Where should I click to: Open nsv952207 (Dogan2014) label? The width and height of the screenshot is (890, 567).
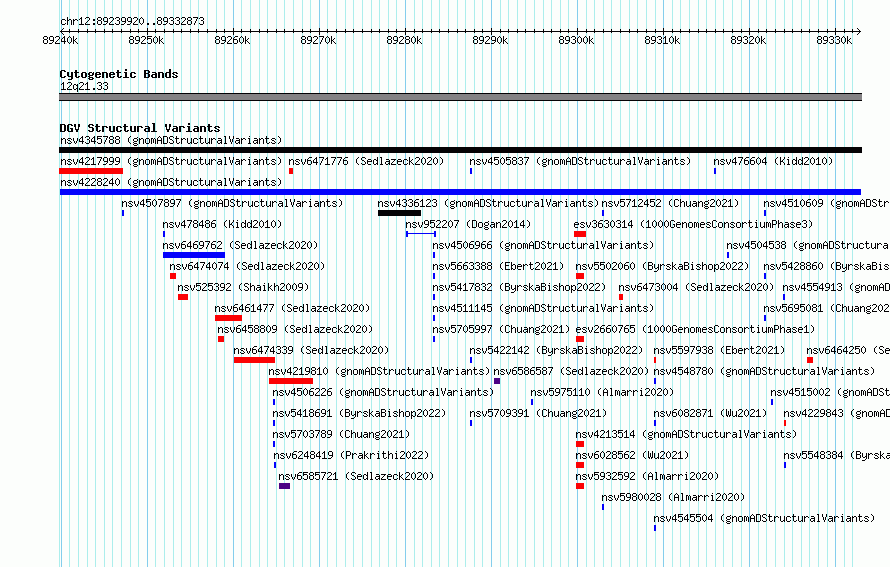[x=468, y=224]
